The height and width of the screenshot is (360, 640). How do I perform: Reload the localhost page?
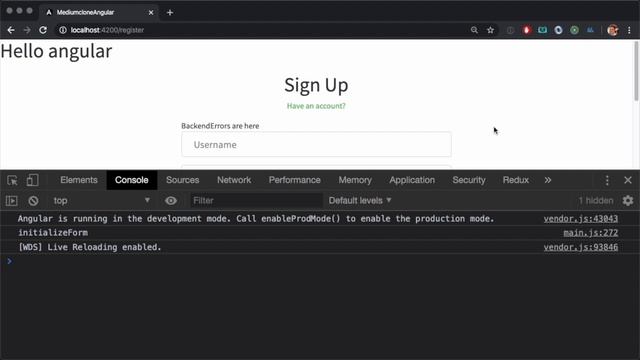pos(43,30)
